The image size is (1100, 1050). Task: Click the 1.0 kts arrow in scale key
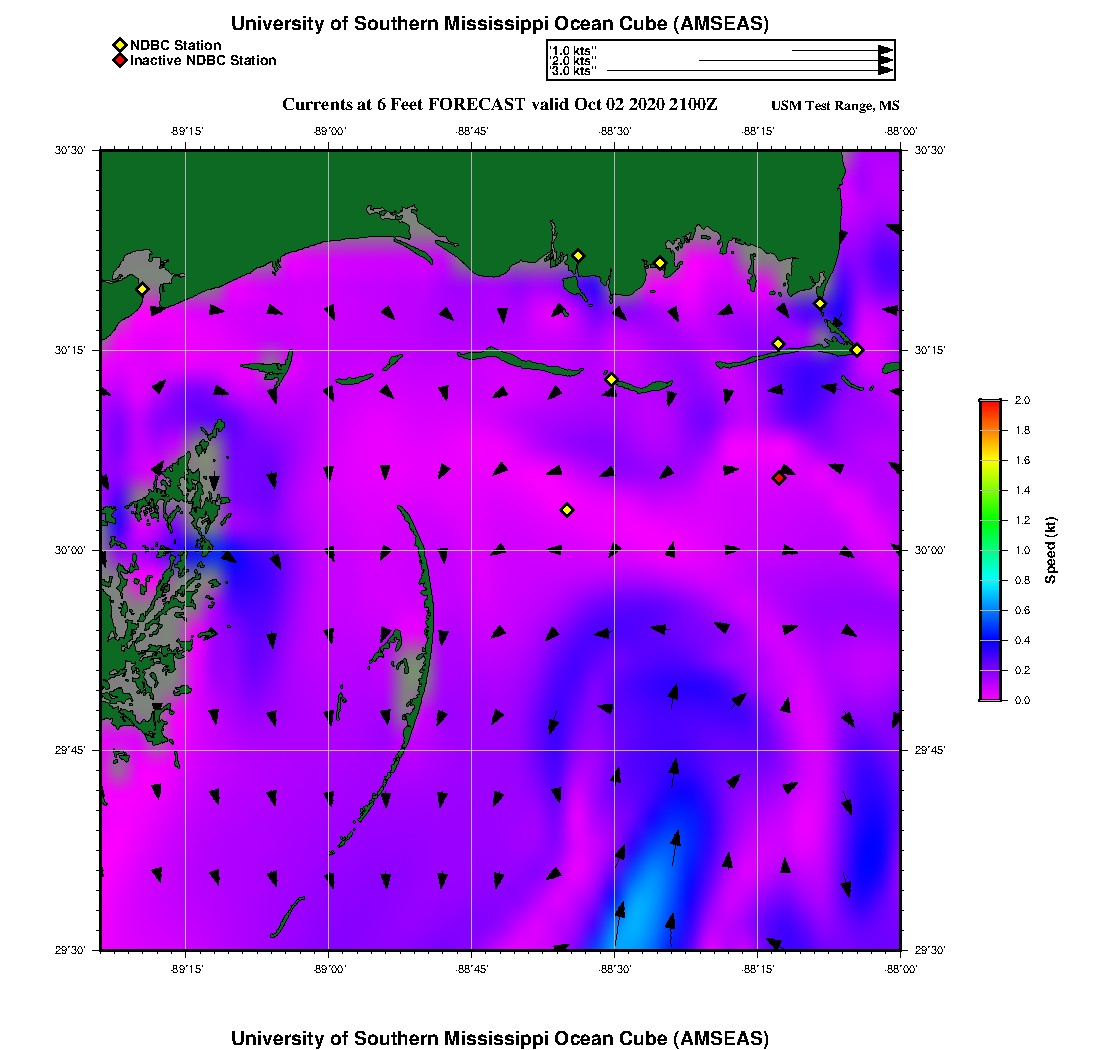click(840, 49)
